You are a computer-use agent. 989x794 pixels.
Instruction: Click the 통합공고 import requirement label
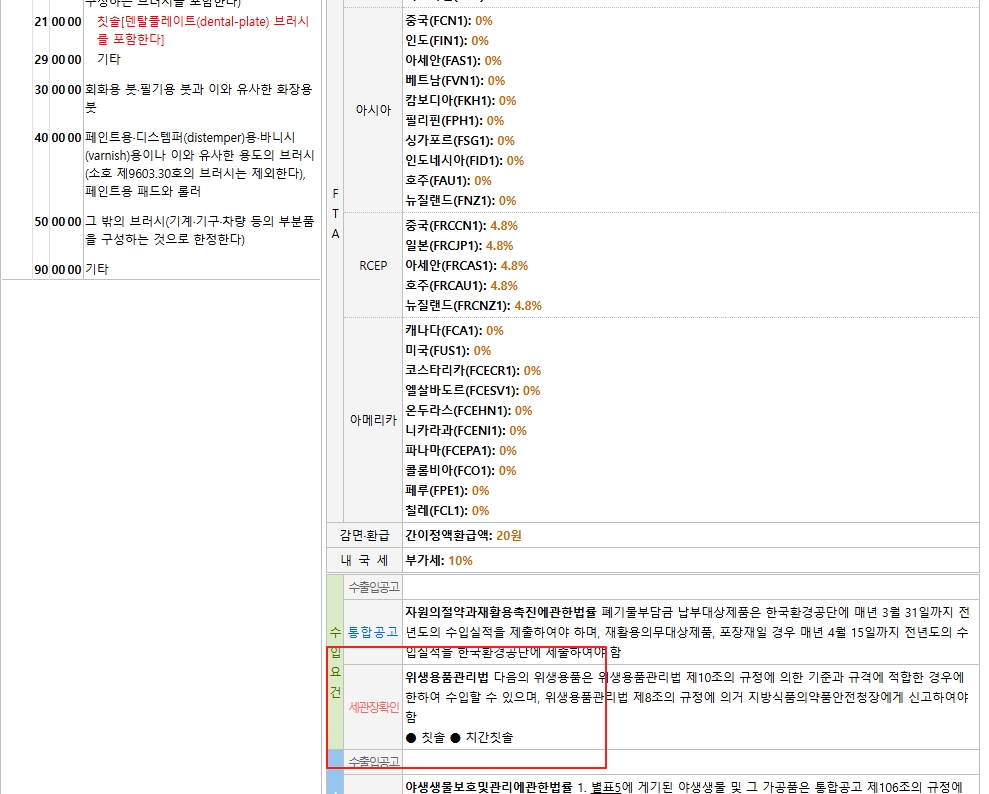tap(373, 632)
